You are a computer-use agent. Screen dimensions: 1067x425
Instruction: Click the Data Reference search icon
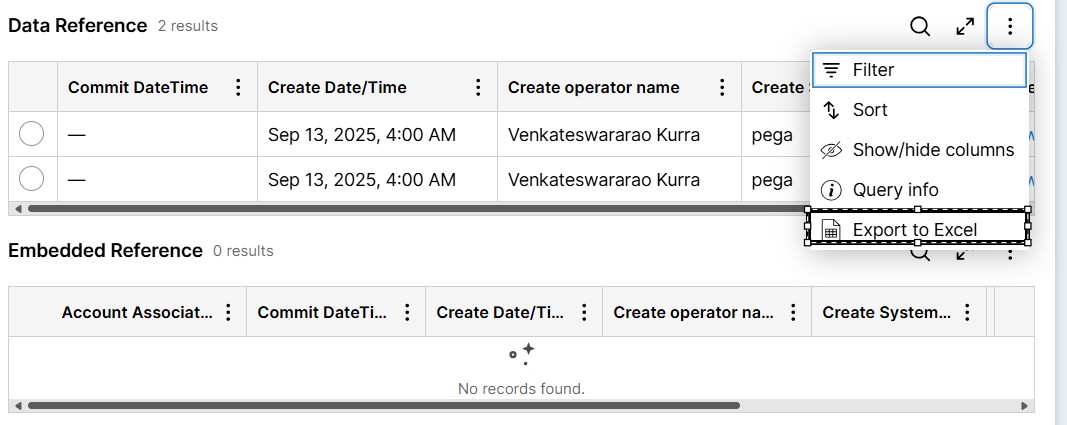point(920,27)
